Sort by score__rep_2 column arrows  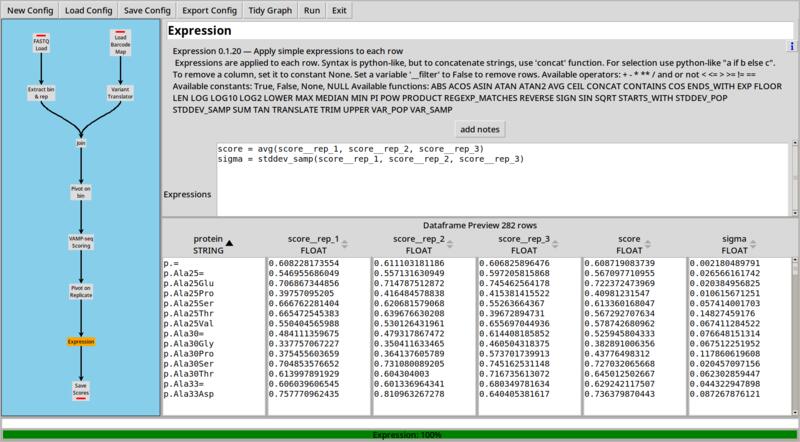[449, 244]
